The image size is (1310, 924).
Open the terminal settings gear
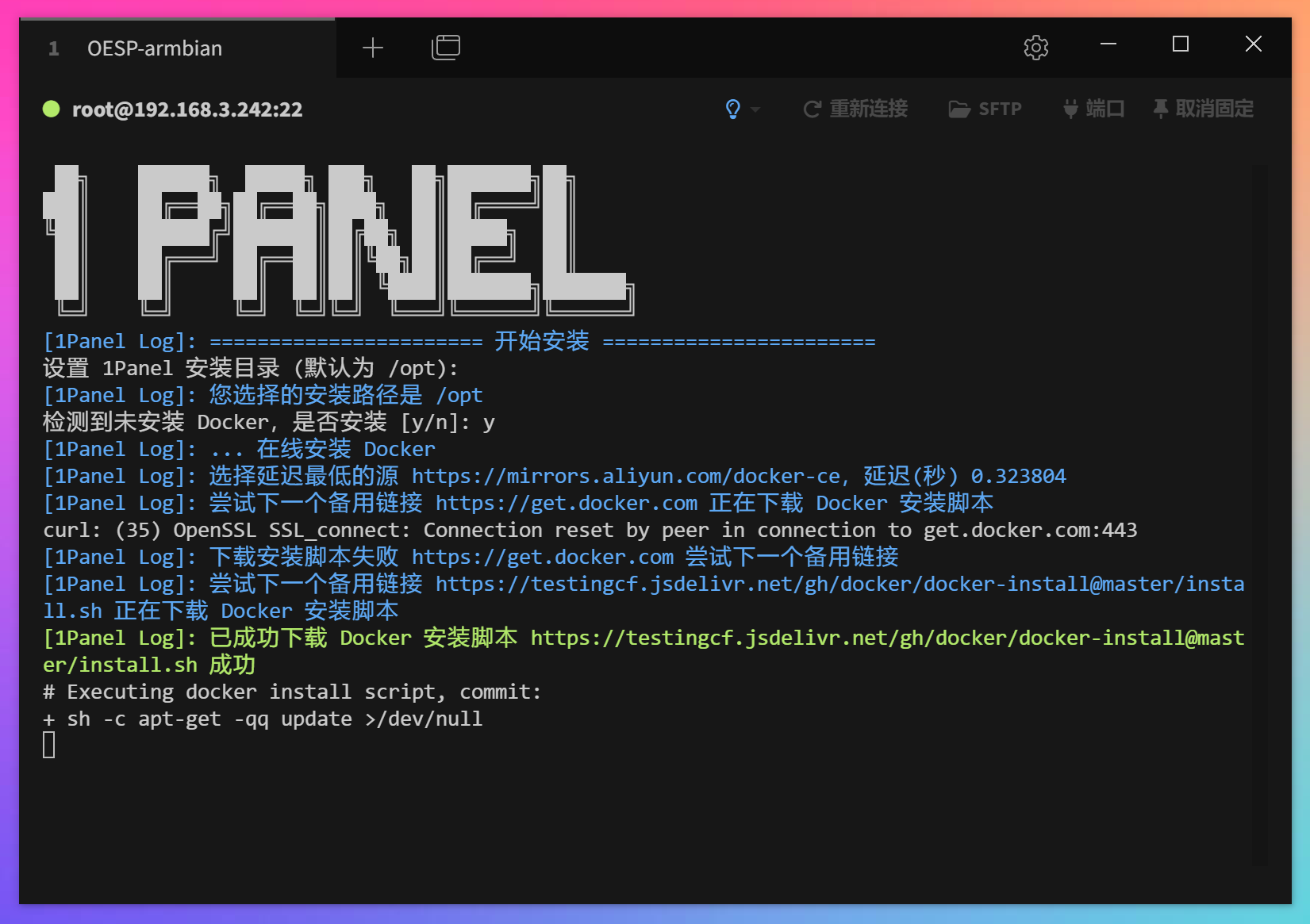point(1035,48)
